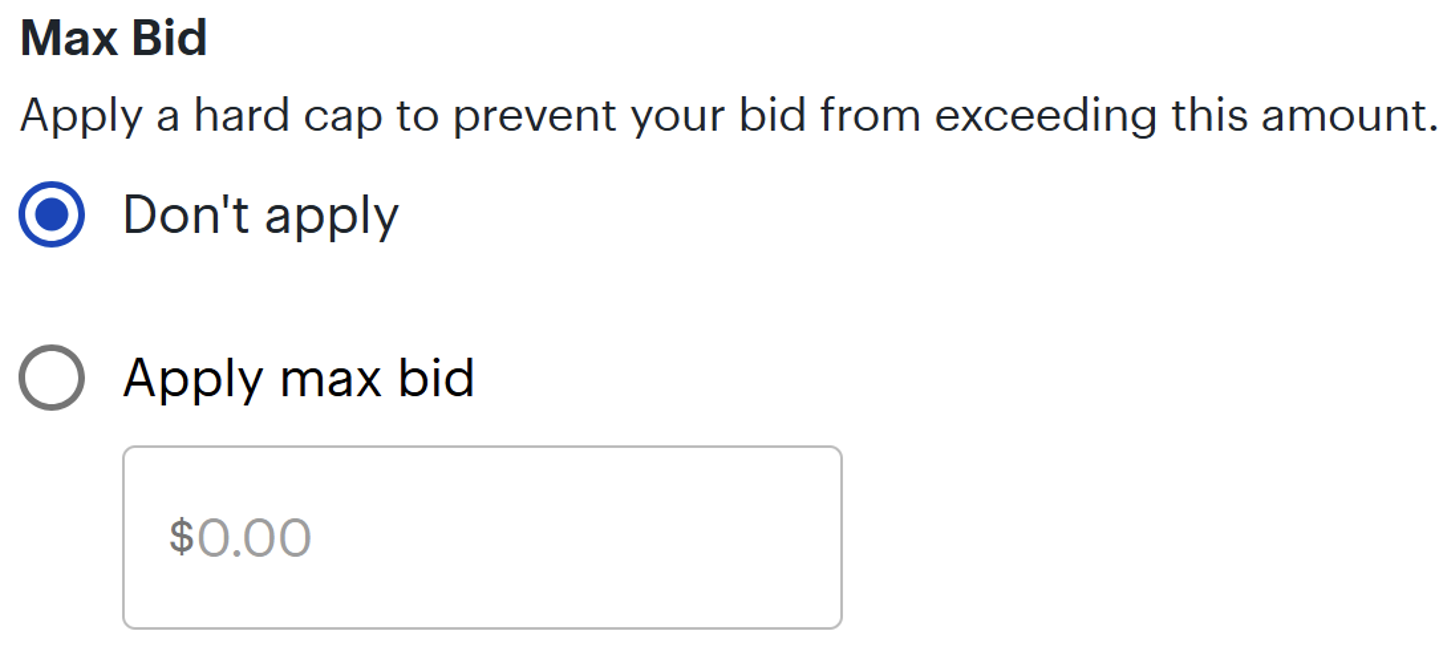Click the "Apply max bid" label text
The height and width of the screenshot is (646, 1454).
pos(298,379)
